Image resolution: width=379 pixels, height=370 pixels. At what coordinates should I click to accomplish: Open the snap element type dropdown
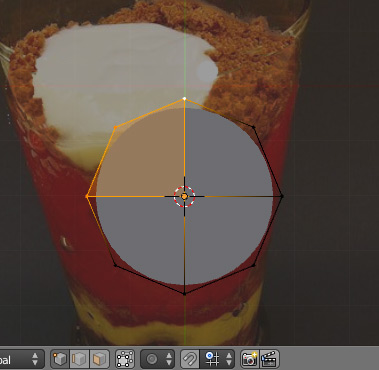tap(217, 359)
